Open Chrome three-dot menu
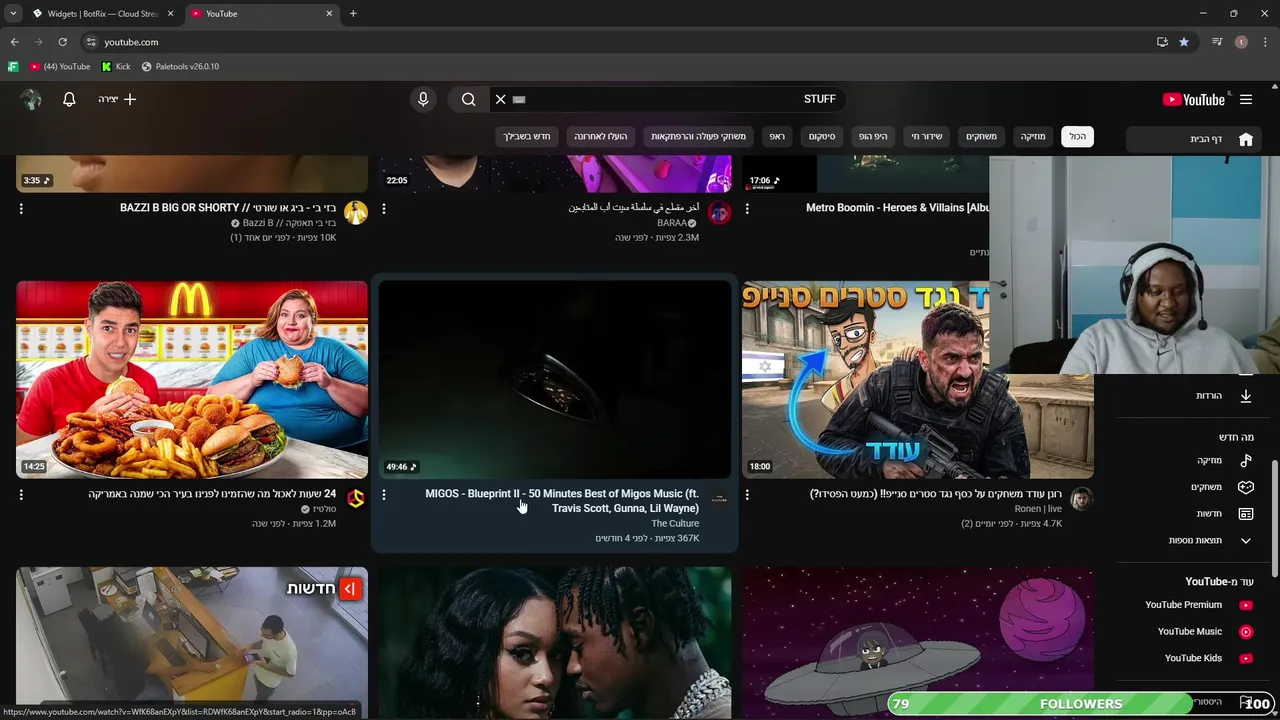1280x720 pixels. click(1265, 42)
